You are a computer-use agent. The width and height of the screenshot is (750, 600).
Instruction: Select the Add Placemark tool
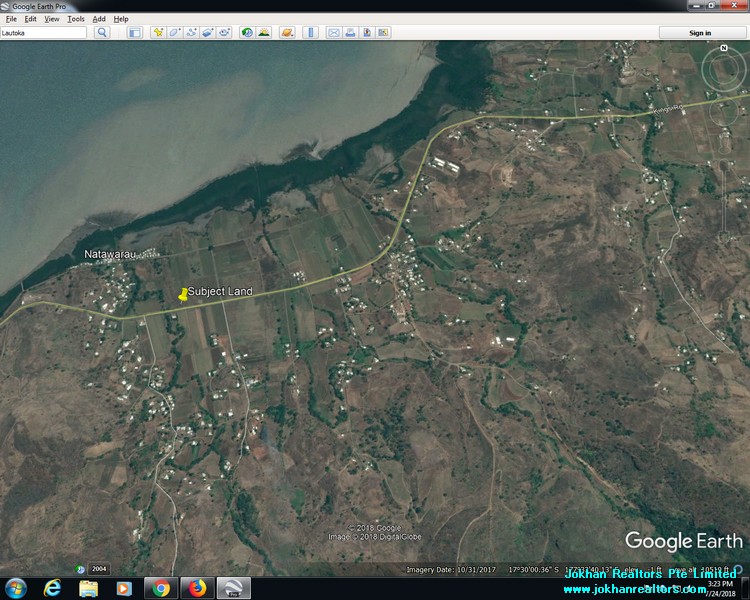click(x=158, y=32)
